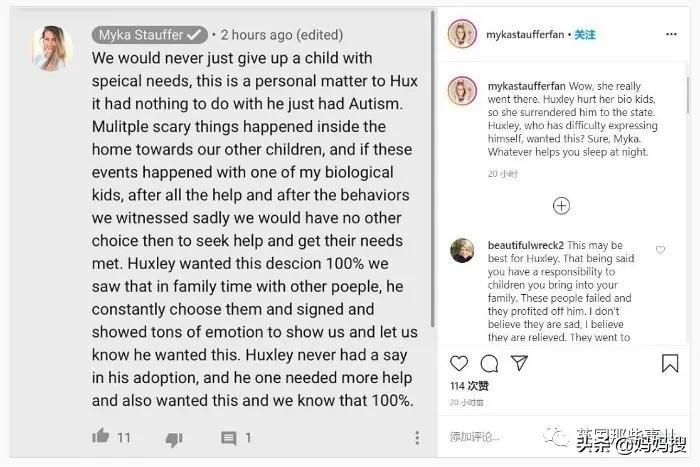Open the beautifulwreck2 username link
Viewport: 700px width, 467px height.
(x=523, y=245)
